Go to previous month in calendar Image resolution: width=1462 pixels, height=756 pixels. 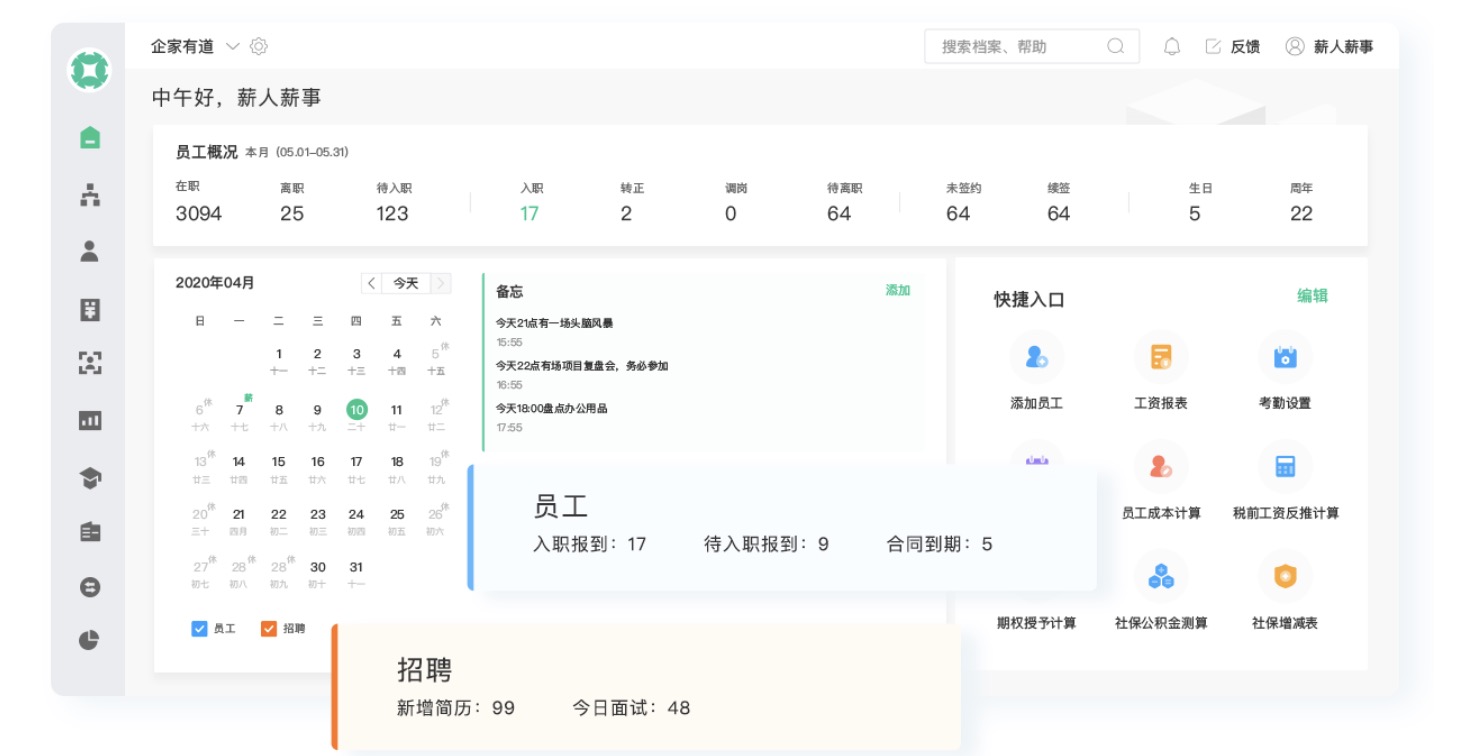point(371,283)
